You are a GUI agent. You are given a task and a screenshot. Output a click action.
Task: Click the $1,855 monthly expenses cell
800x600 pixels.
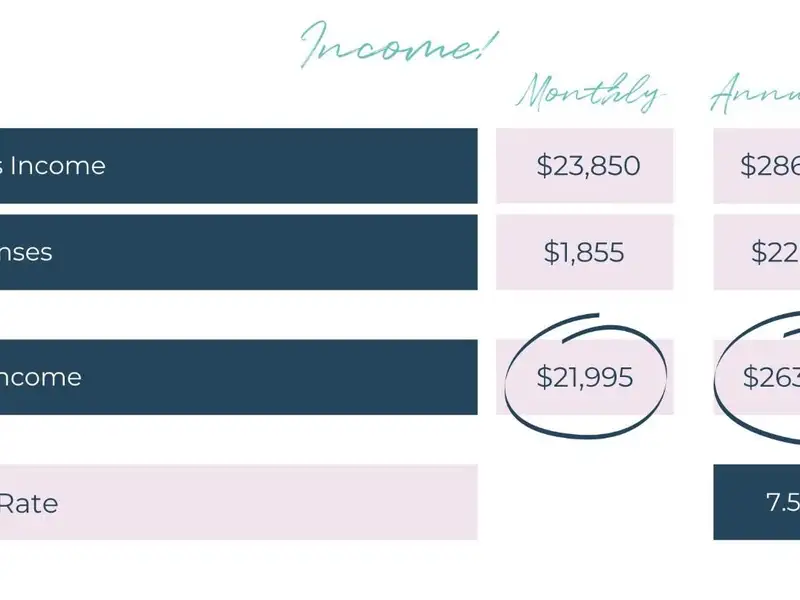(x=585, y=252)
